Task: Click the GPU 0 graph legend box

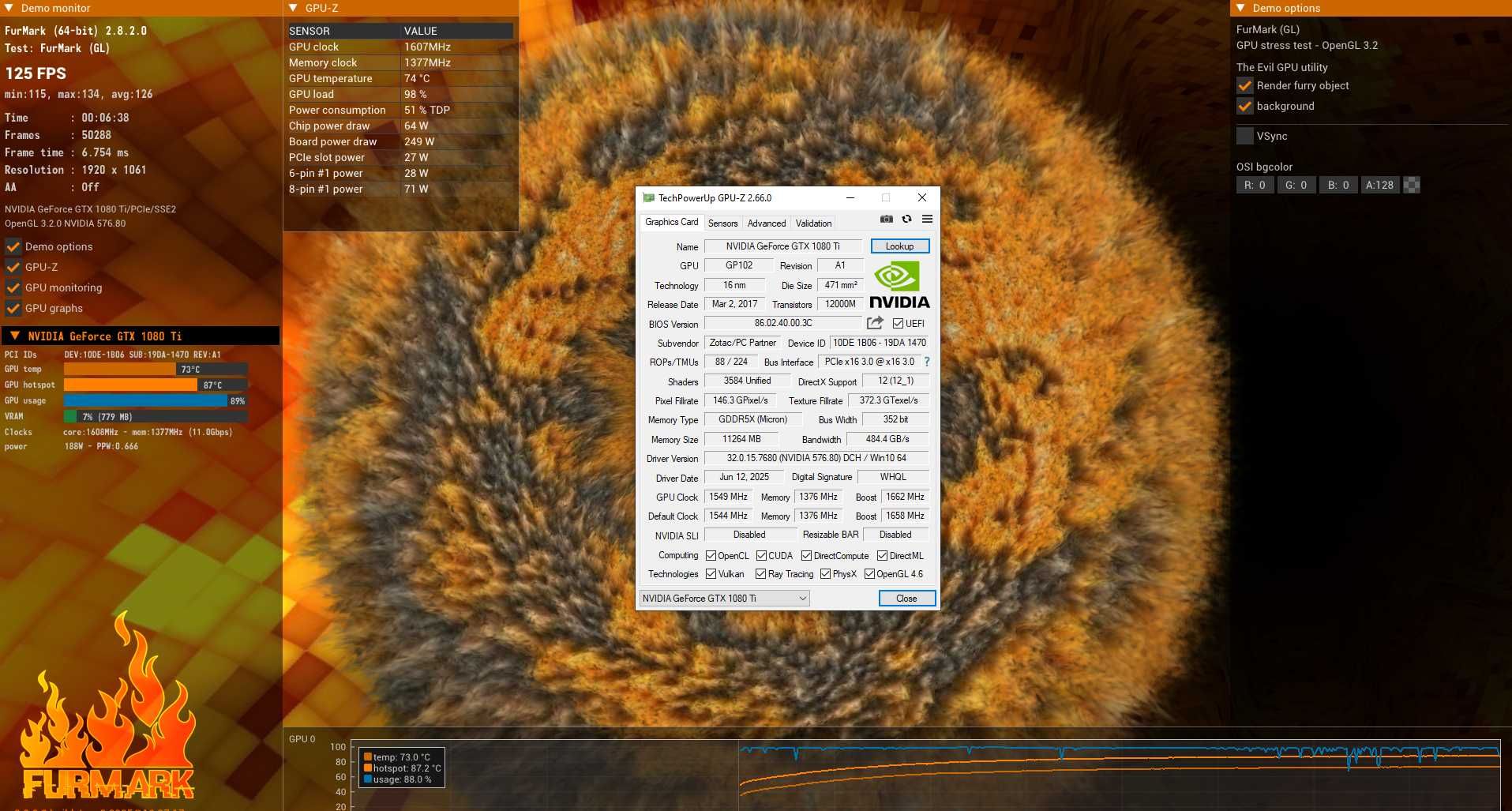Action: coord(402,768)
